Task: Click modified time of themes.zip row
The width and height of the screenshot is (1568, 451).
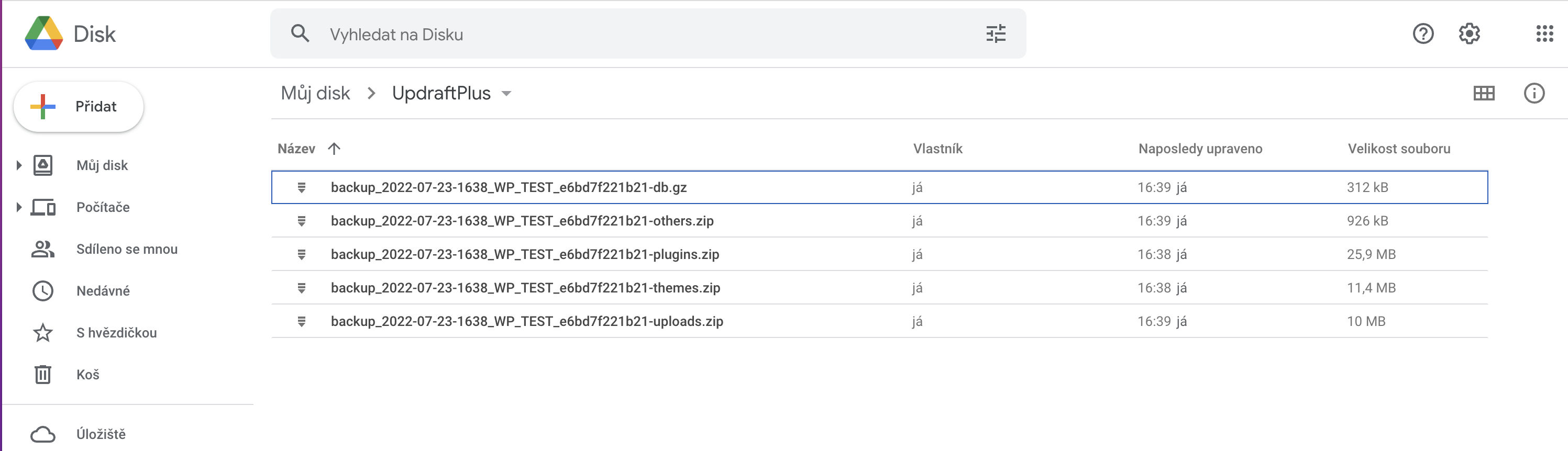Action: [x=1154, y=287]
